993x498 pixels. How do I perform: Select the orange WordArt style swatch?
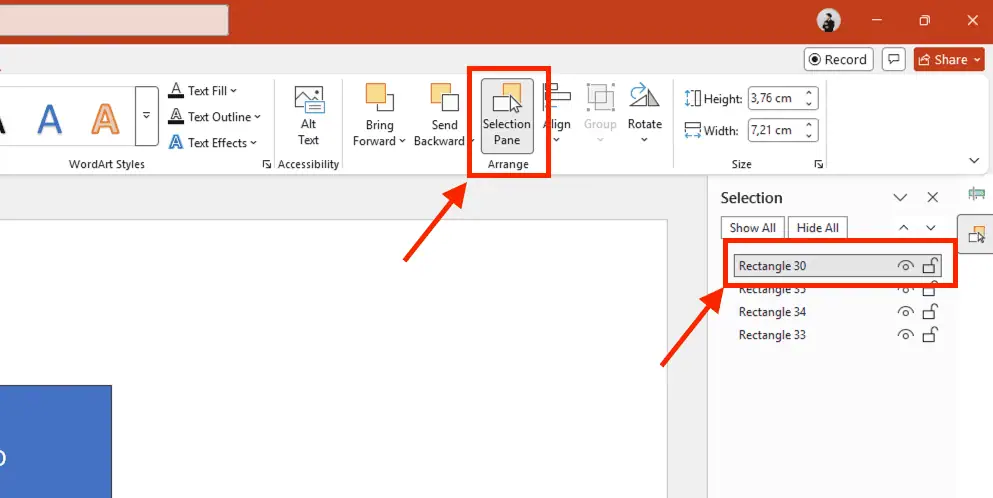105,118
